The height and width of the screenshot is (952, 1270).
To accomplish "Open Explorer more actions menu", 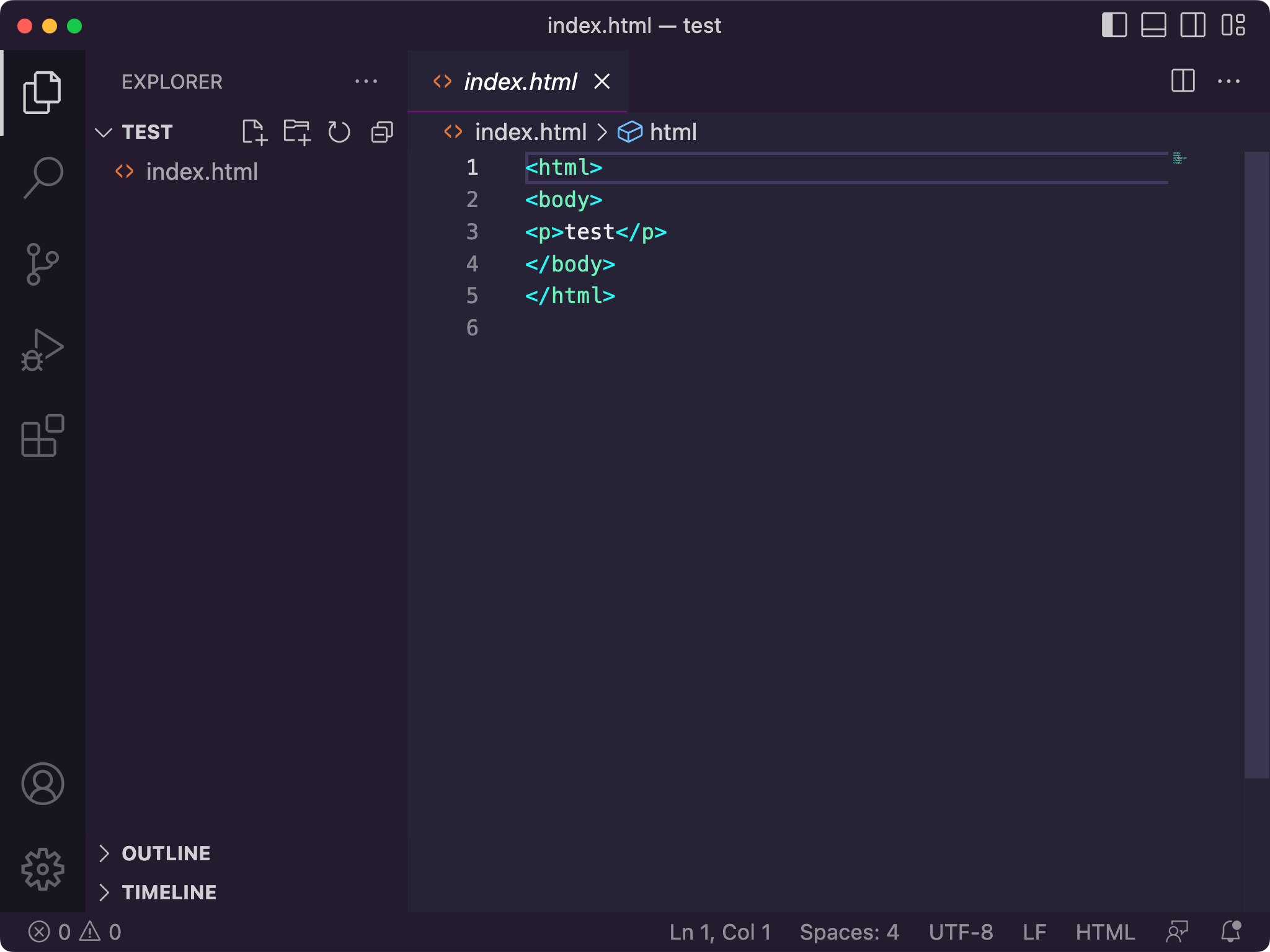I will point(367,81).
